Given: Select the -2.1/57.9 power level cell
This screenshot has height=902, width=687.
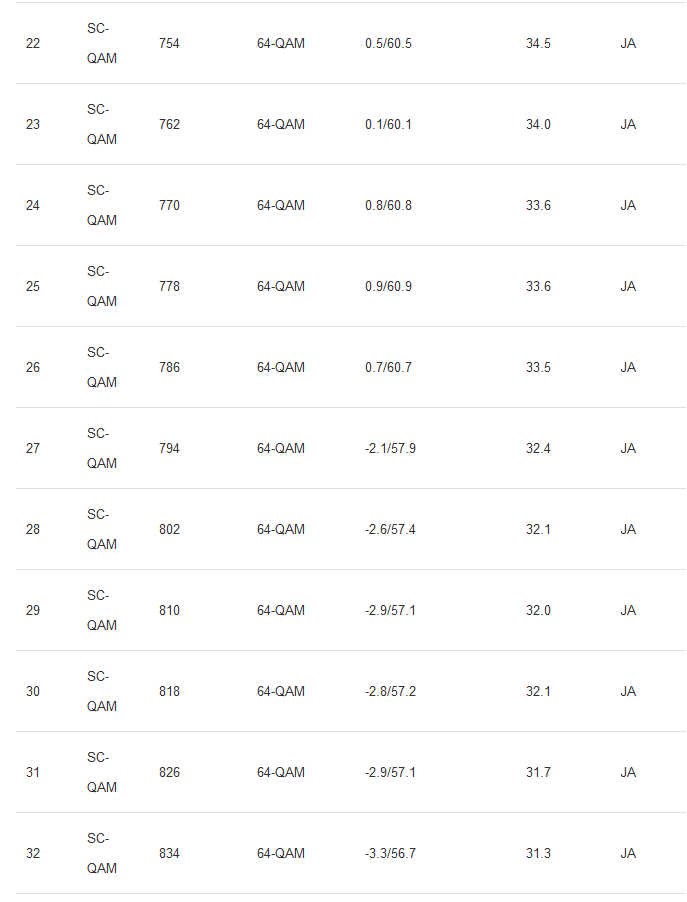Looking at the screenshot, I should coord(390,449).
